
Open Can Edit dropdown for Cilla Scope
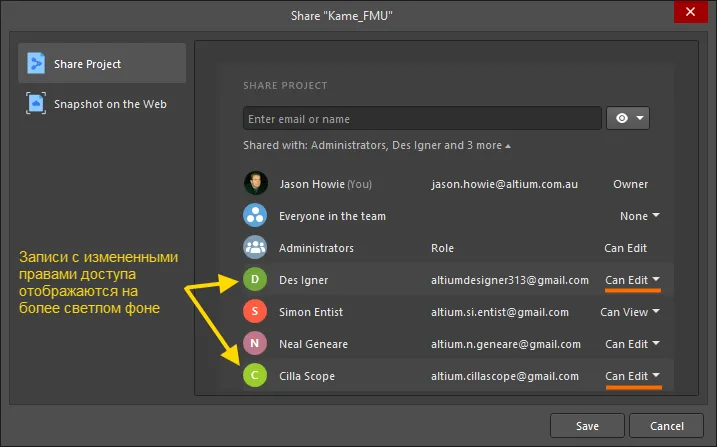pos(632,376)
